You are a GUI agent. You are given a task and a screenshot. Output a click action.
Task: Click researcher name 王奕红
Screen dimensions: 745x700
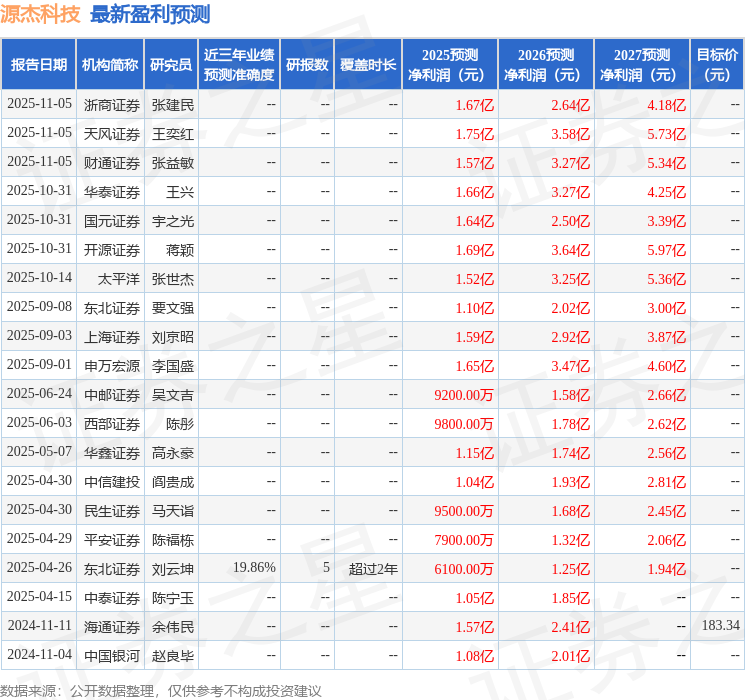click(173, 134)
